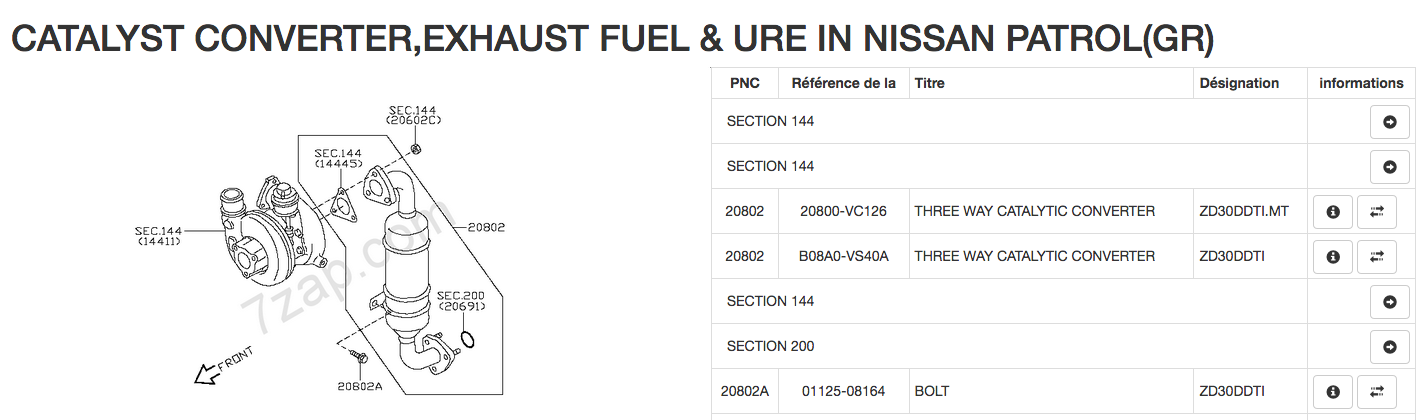The width and height of the screenshot is (1427, 420).
Task: Show info for part B08A0-VS40A
Action: click(x=1333, y=257)
